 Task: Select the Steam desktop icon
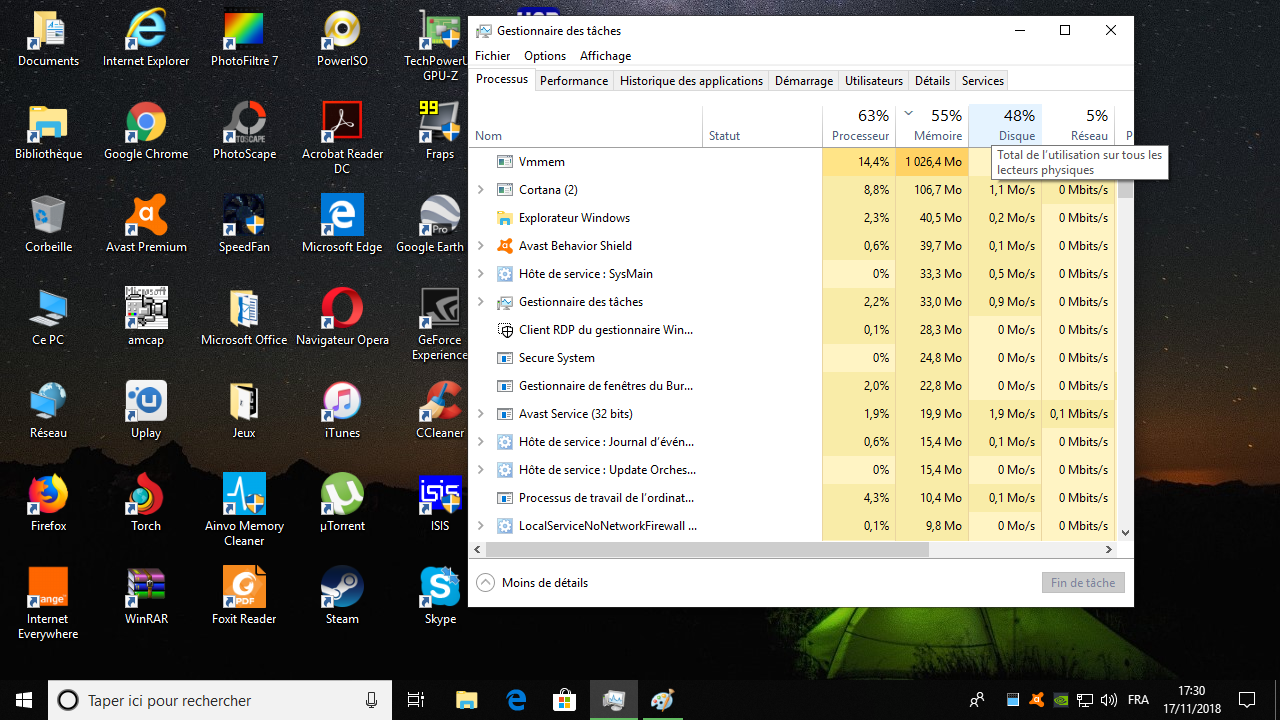tap(342, 598)
